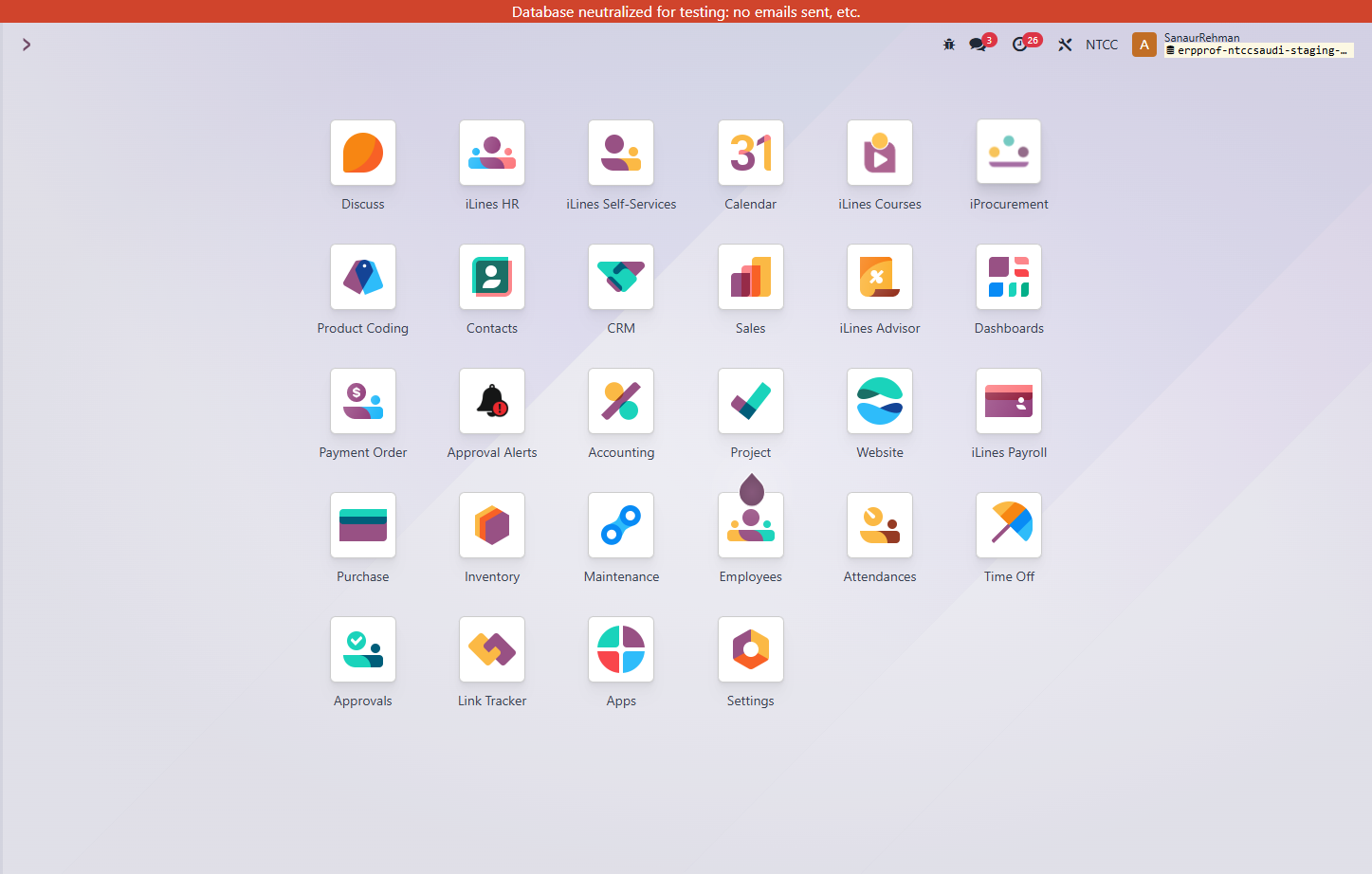Click the tools wrench icon in the top bar

1065,45
